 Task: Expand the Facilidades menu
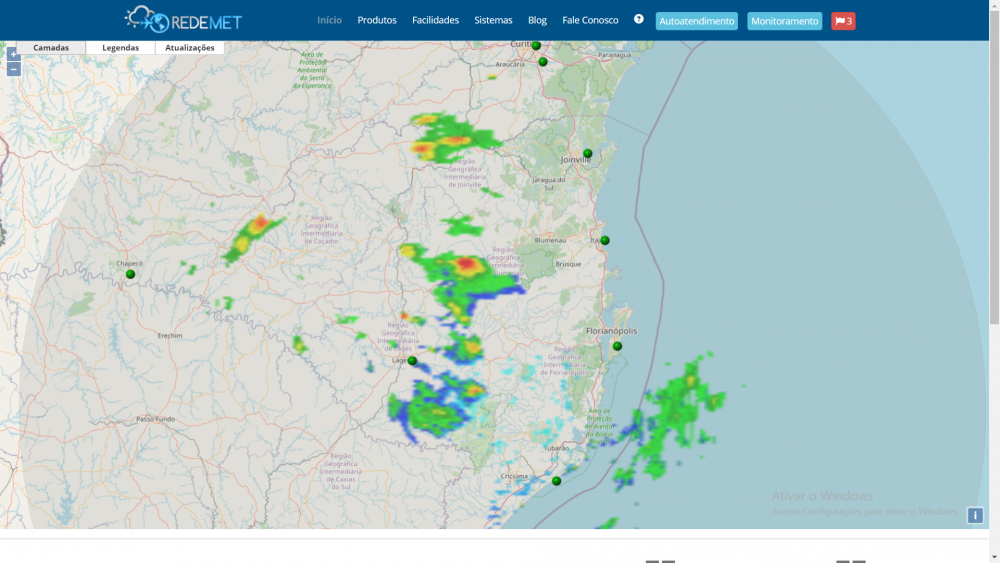[435, 20]
